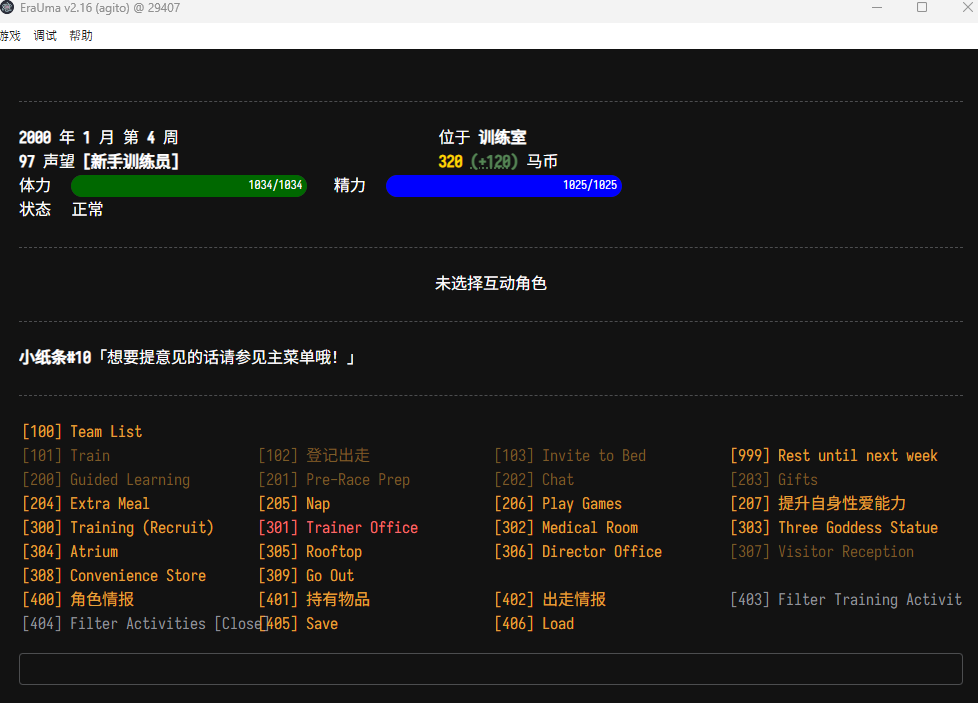This screenshot has width=978, height=703.
Task: Click the blue 精力 energy bar
Action: [x=504, y=186]
